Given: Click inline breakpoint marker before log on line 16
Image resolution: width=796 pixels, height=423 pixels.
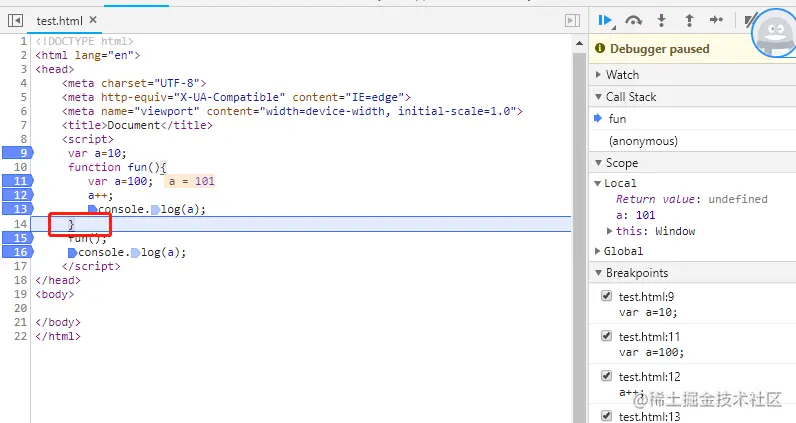Looking at the screenshot, I should point(136,252).
